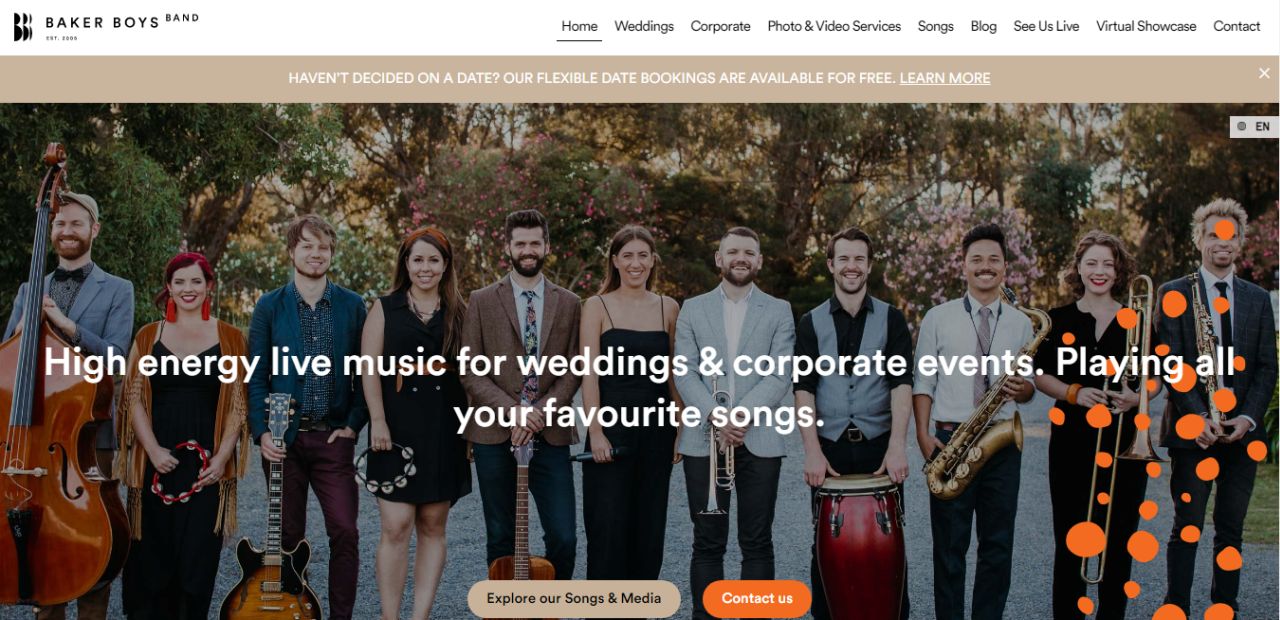Click the Explore our Songs & Media button

pyautogui.click(x=574, y=598)
